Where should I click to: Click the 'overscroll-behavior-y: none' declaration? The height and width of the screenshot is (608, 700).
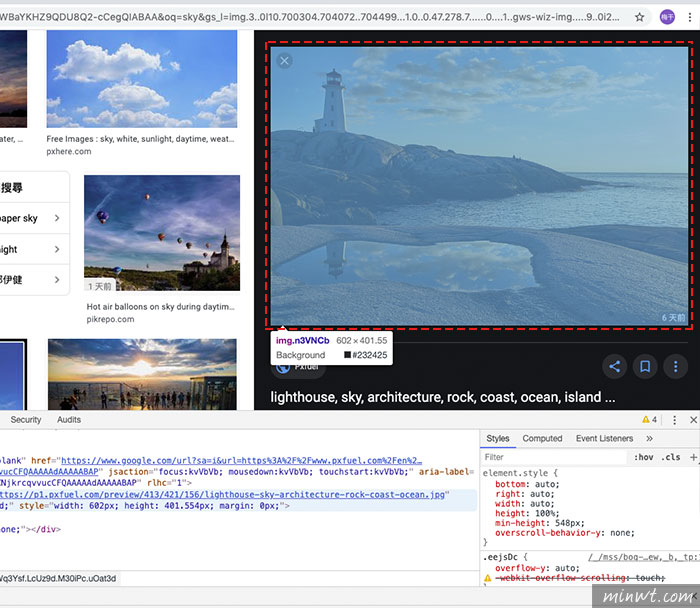565,533
